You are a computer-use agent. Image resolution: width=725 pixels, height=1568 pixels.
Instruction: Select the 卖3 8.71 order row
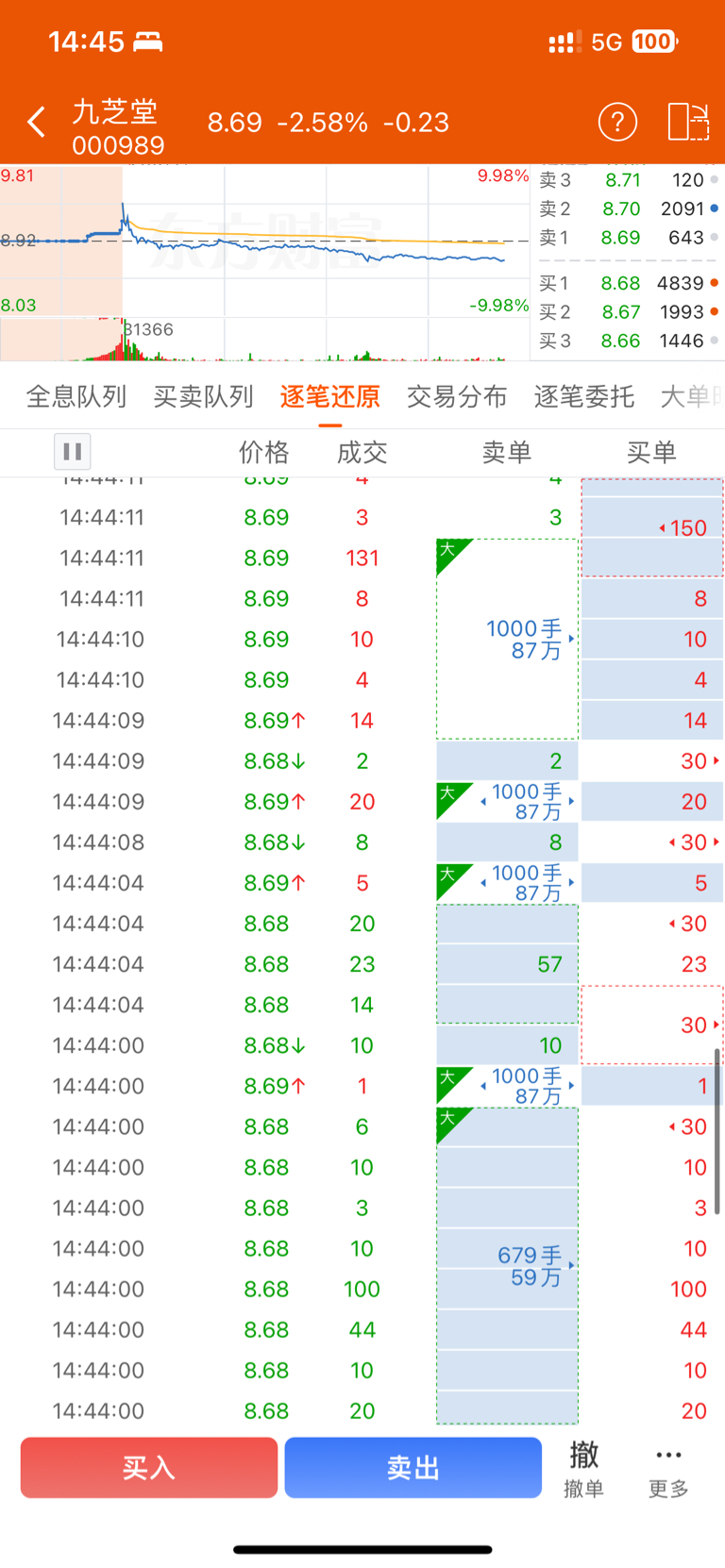point(630,180)
